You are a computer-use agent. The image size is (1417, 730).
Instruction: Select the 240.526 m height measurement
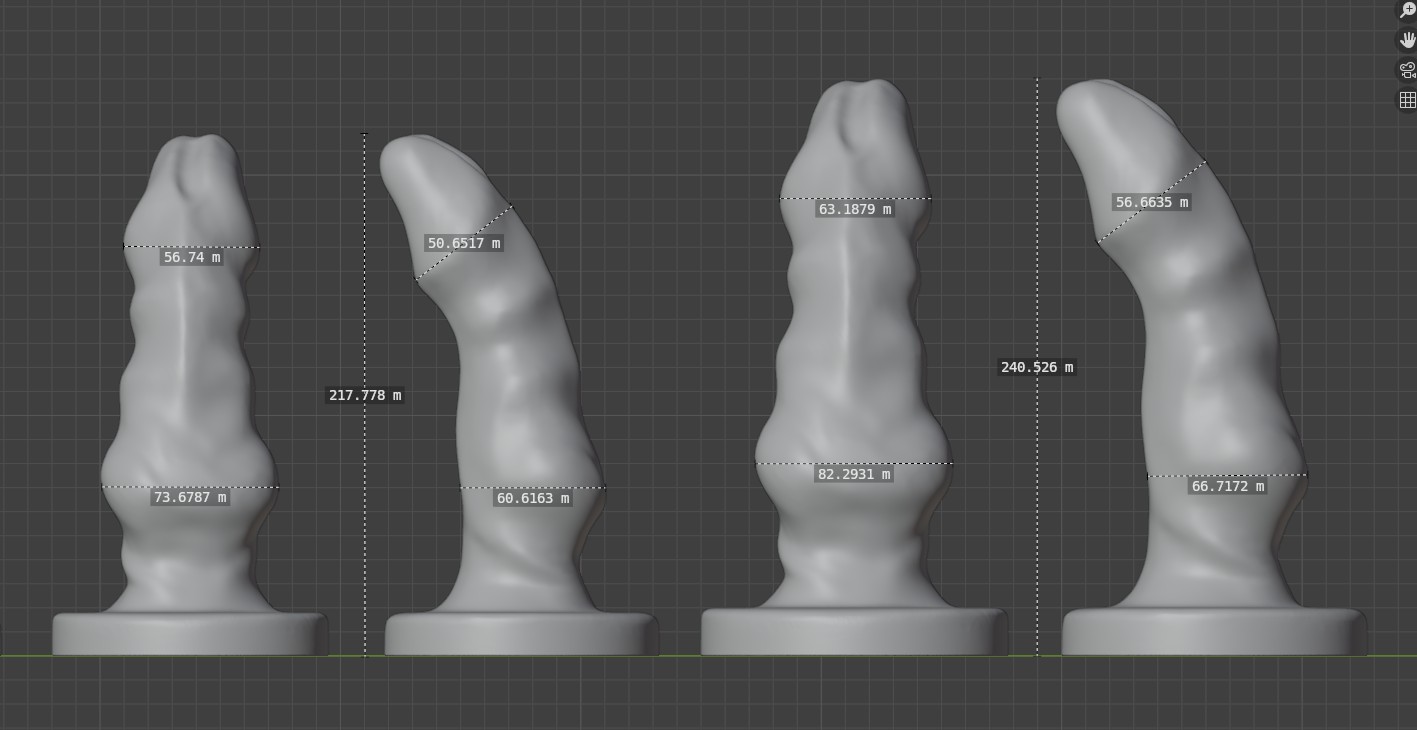click(1037, 367)
